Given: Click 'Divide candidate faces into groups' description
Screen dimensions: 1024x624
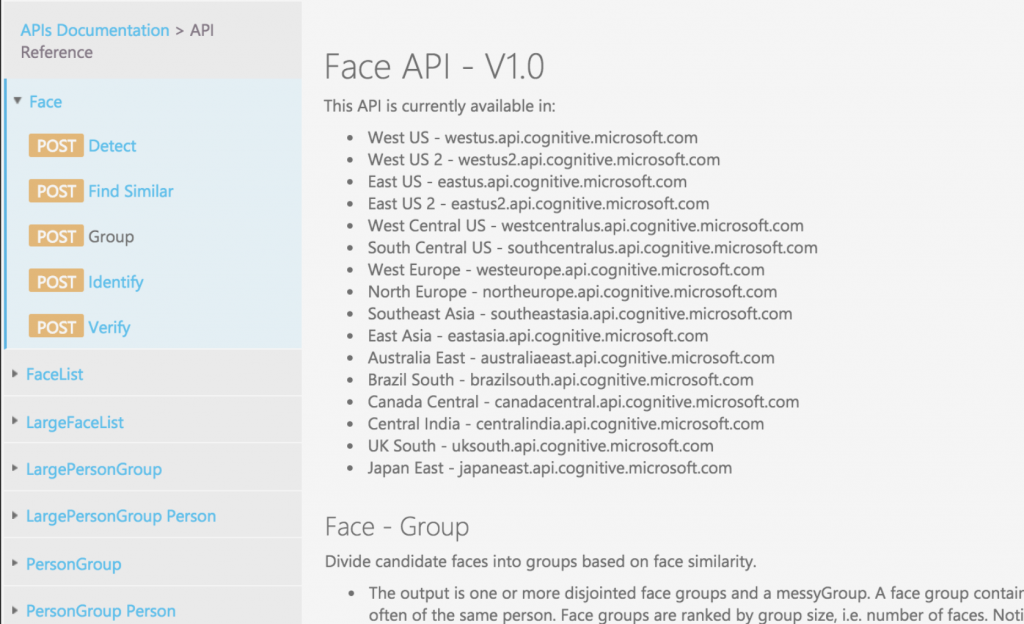Looking at the screenshot, I should coord(540,562).
